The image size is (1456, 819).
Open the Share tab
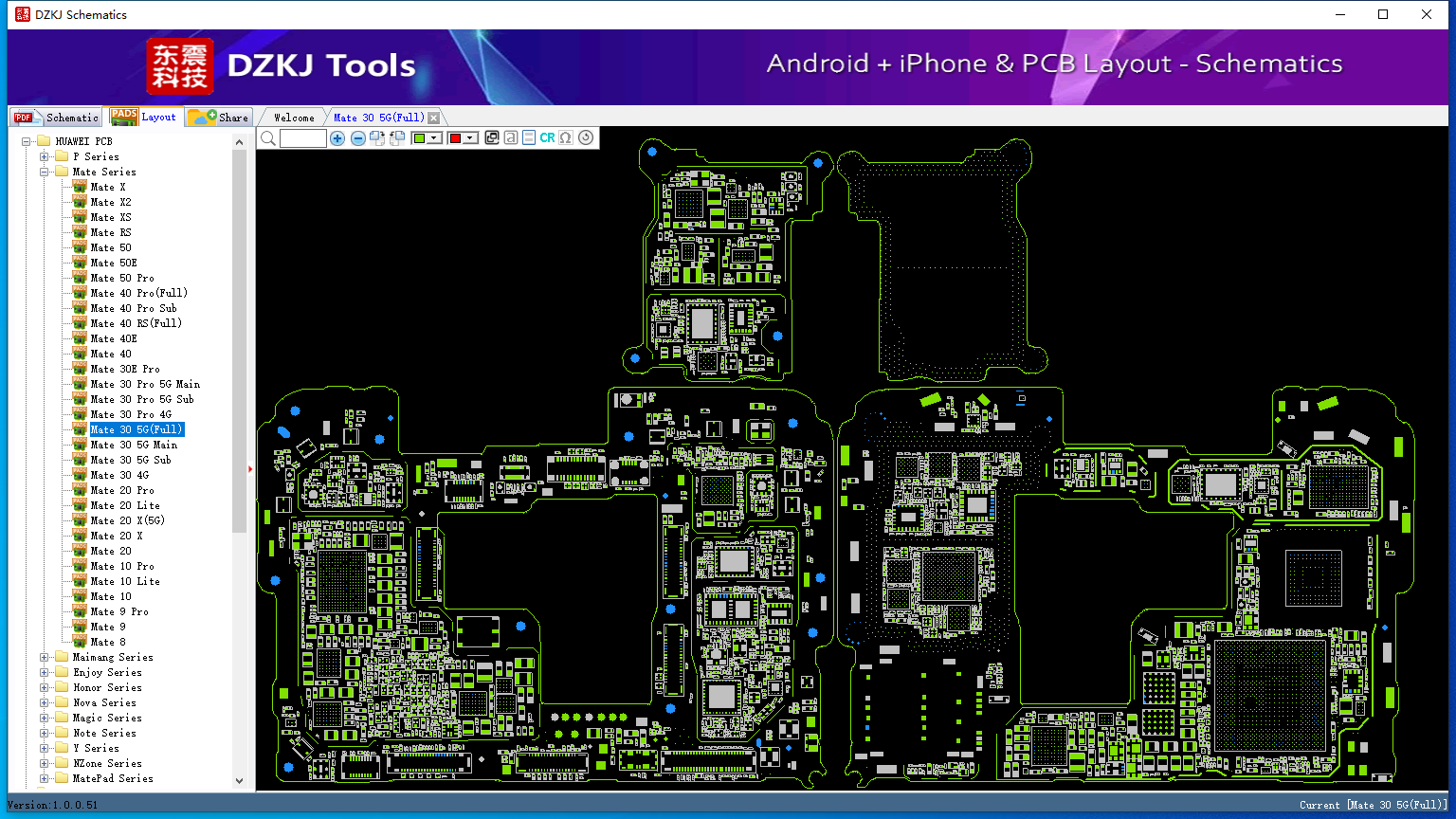coord(218,118)
